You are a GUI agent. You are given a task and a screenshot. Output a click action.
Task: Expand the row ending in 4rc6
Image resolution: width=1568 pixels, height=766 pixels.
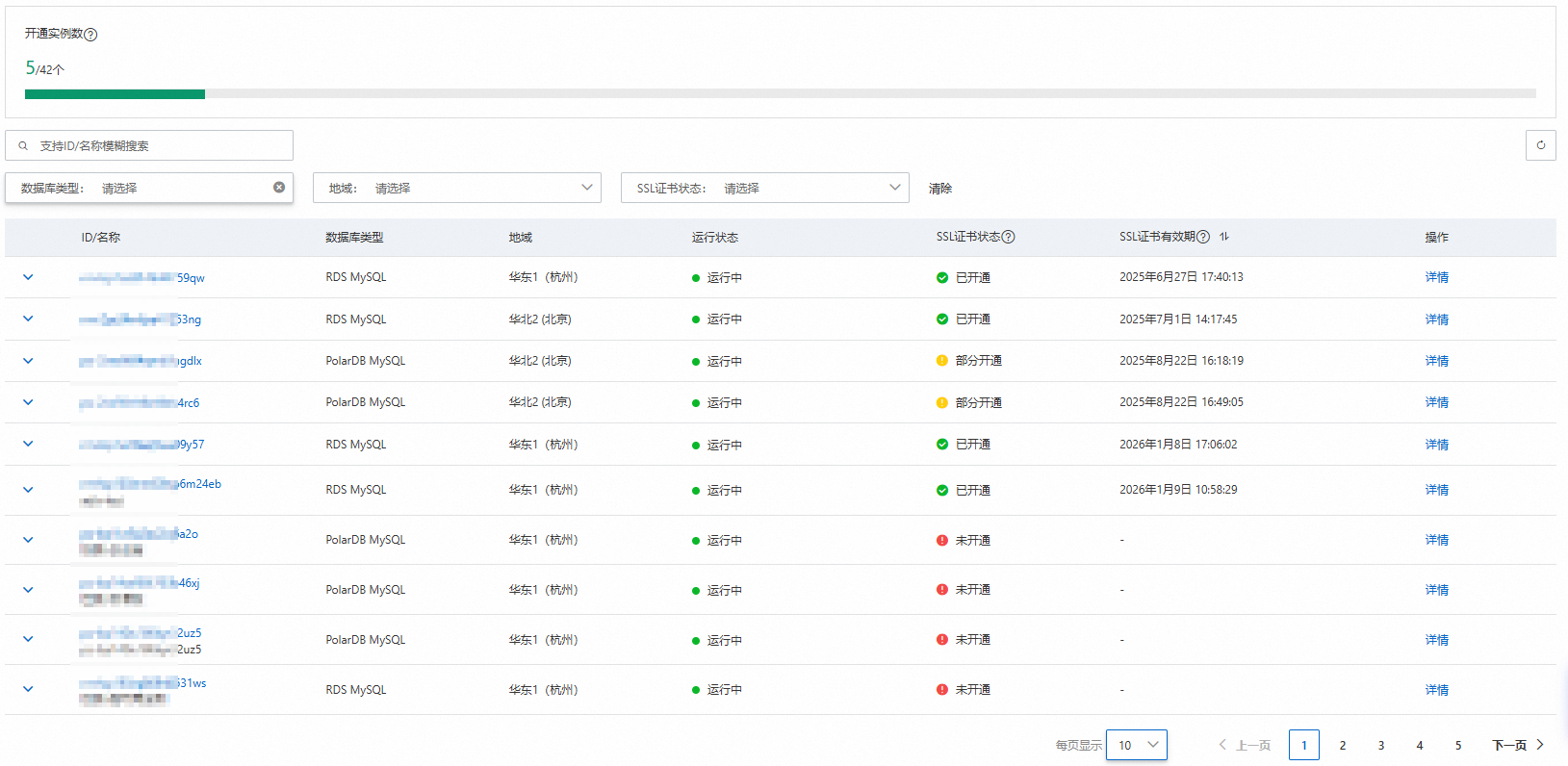28,402
